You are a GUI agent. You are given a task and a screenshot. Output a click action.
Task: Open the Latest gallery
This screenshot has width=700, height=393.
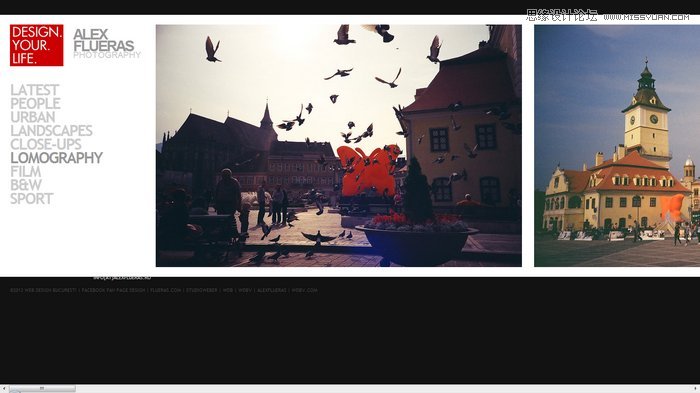[x=34, y=90]
